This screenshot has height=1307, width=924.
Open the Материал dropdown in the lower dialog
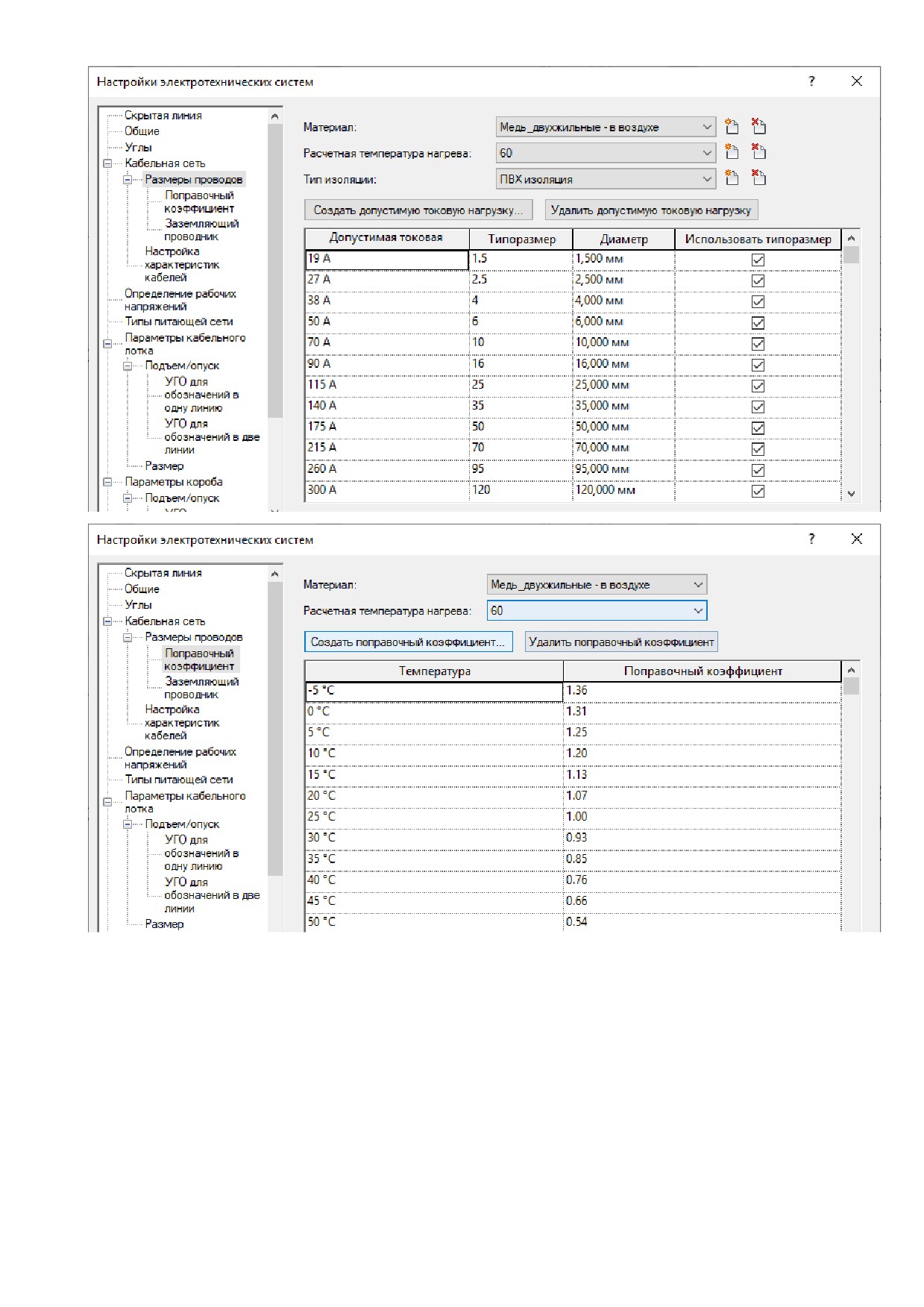pyautogui.click(x=597, y=585)
